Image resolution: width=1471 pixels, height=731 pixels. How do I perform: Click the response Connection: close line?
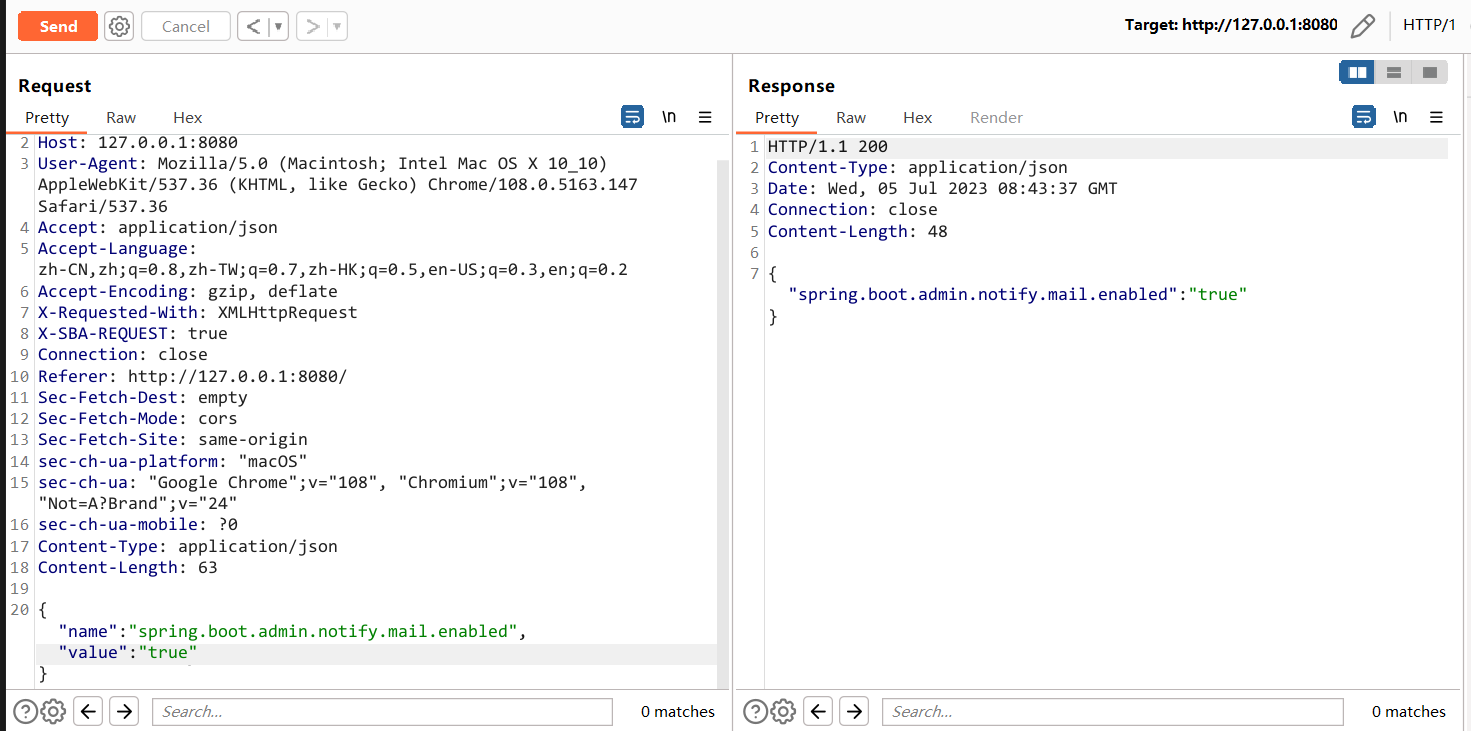point(853,210)
